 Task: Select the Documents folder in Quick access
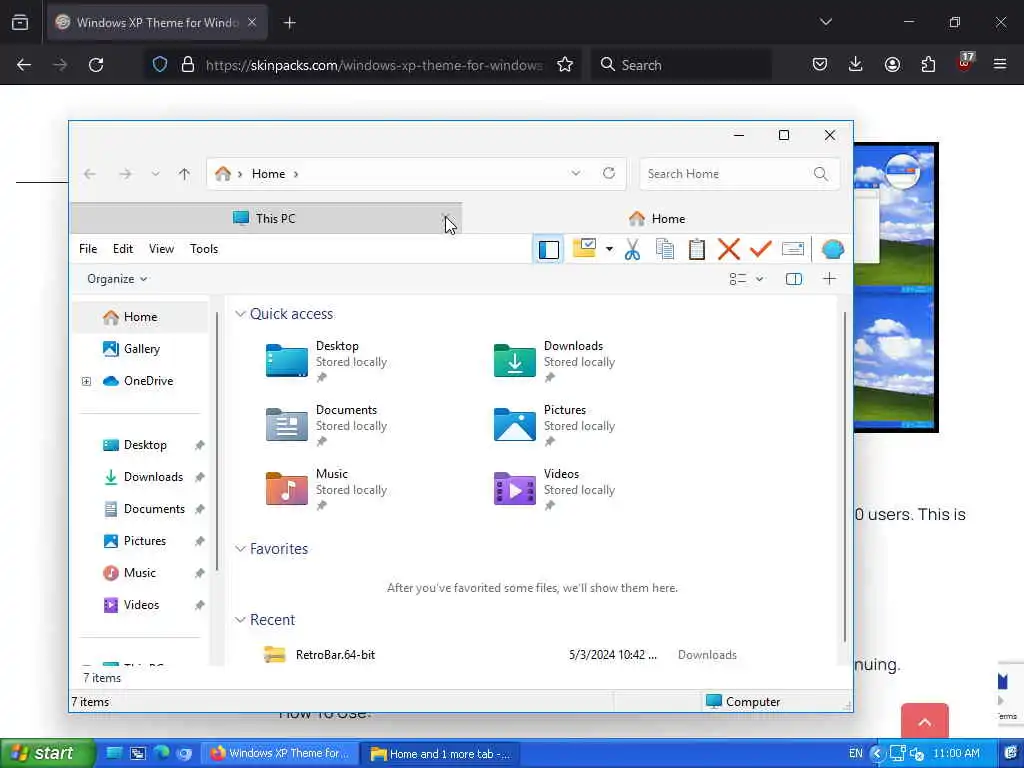[x=327, y=424]
